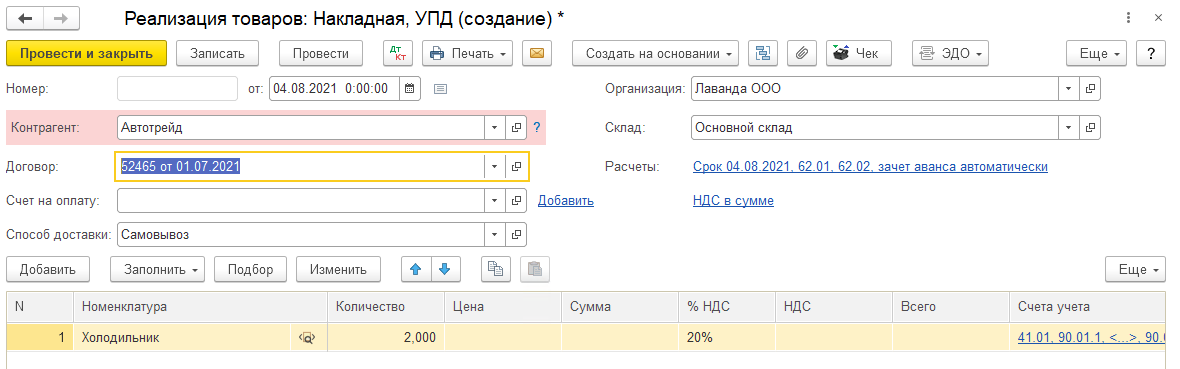Move table row down arrow
The width and height of the screenshot is (1180, 369).
pyautogui.click(x=446, y=269)
